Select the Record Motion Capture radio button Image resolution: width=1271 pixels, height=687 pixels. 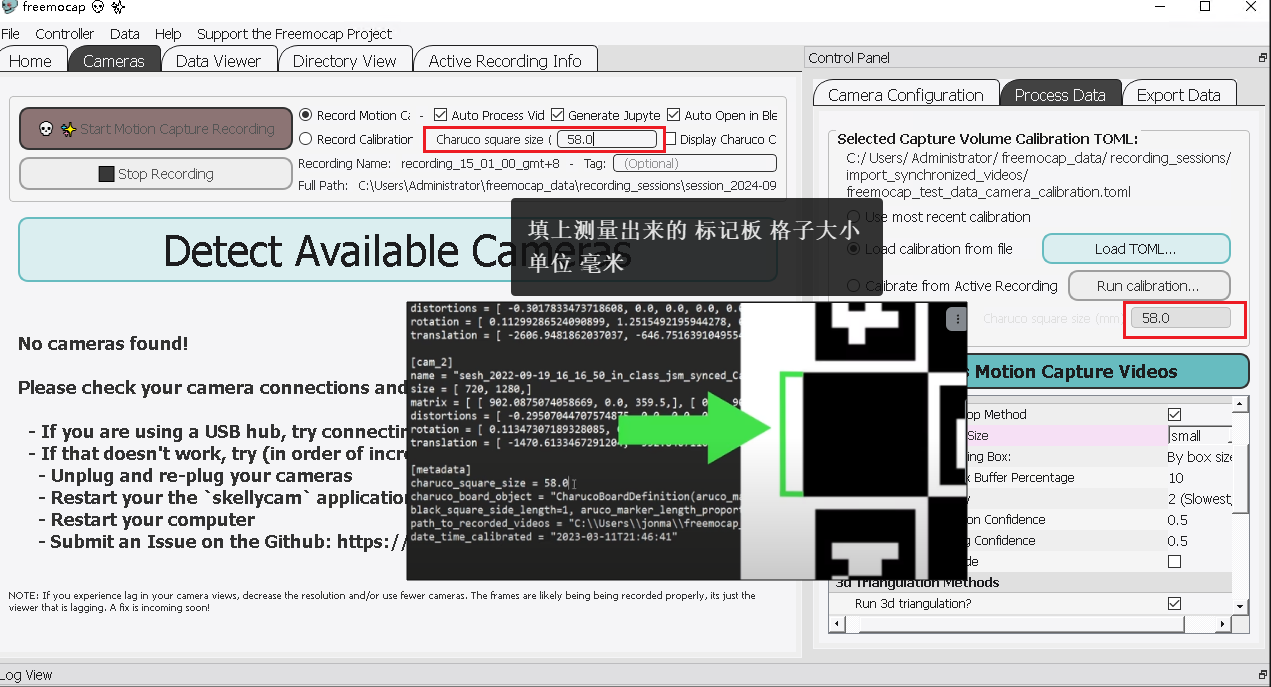306,115
